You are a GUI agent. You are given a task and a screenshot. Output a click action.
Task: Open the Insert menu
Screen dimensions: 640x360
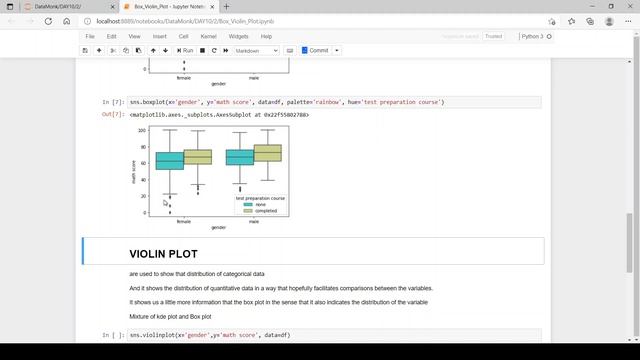(160, 36)
